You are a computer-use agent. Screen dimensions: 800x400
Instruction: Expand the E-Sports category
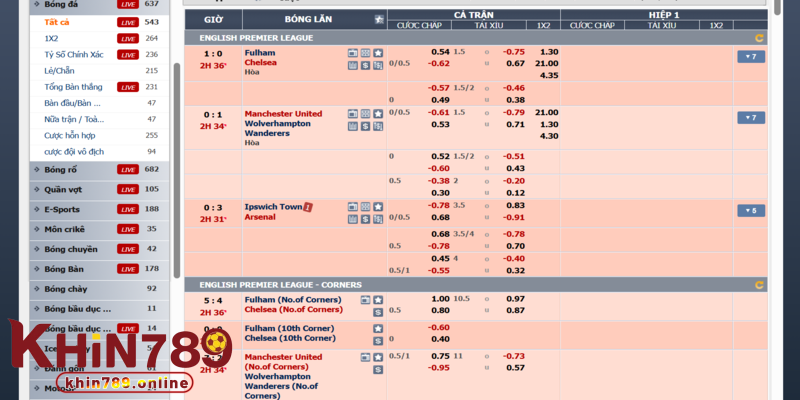point(99,209)
